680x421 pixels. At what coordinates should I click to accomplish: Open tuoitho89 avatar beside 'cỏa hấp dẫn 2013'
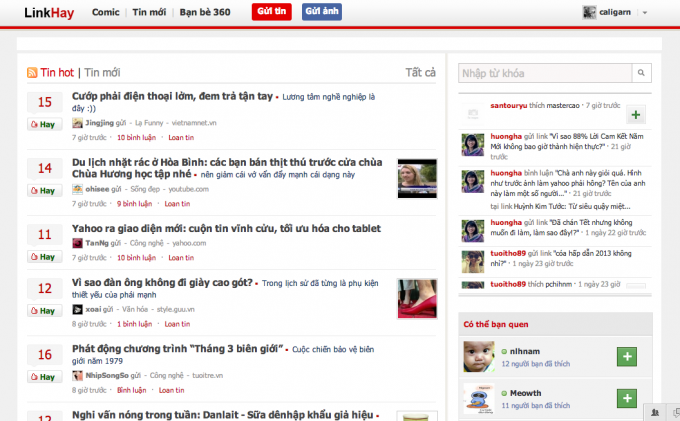click(473, 262)
